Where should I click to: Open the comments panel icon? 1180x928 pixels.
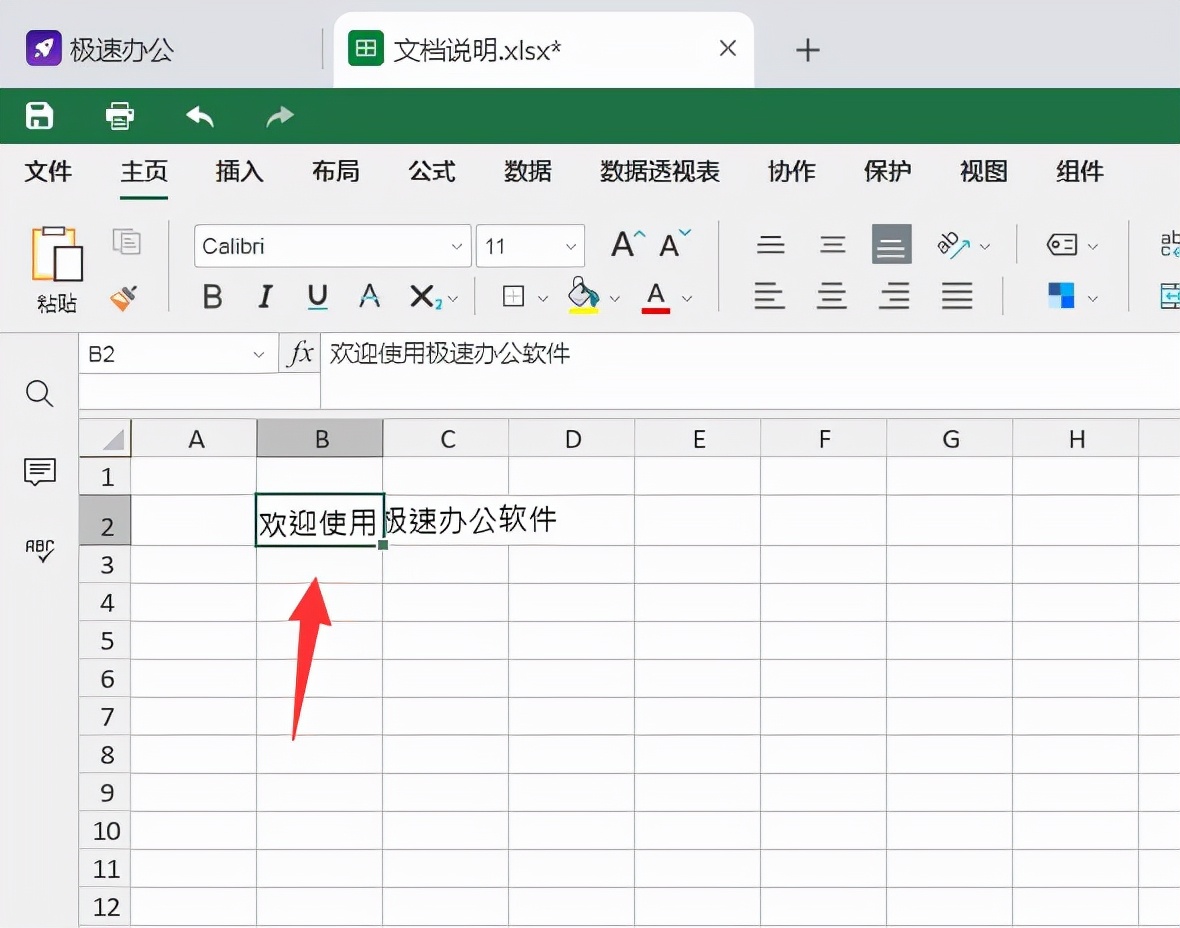40,473
